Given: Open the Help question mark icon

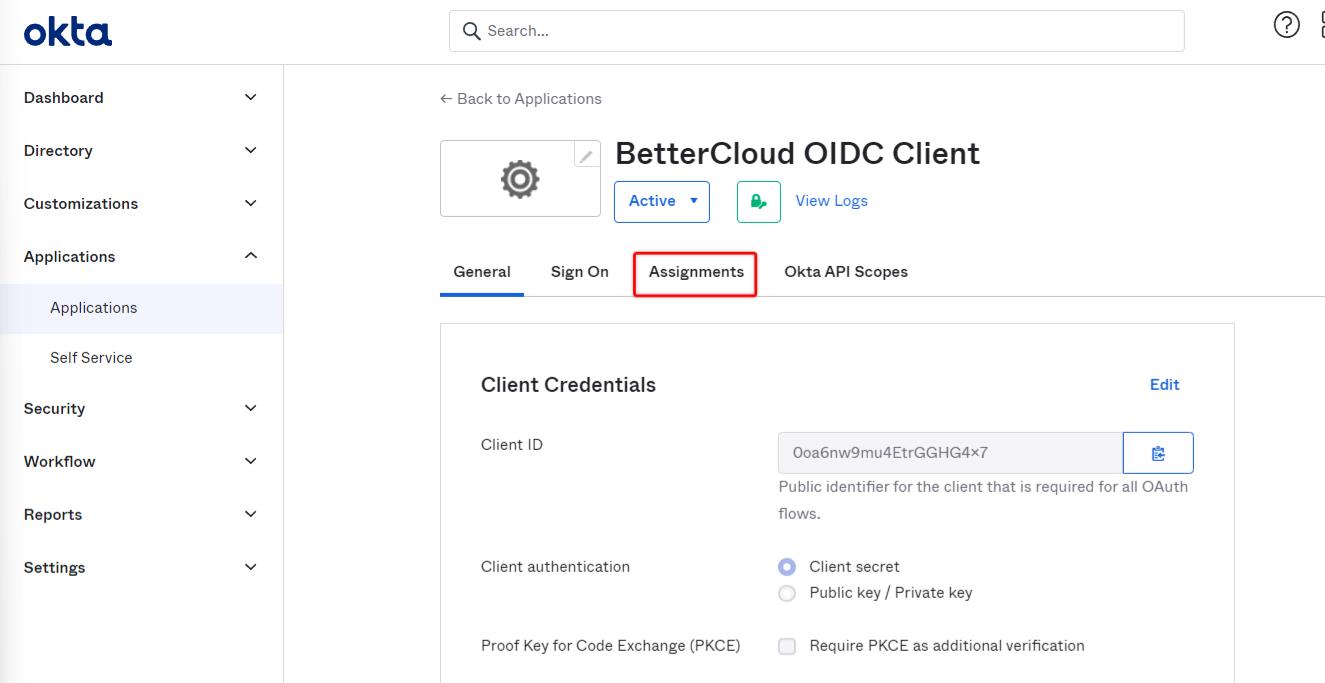Looking at the screenshot, I should [x=1286, y=24].
